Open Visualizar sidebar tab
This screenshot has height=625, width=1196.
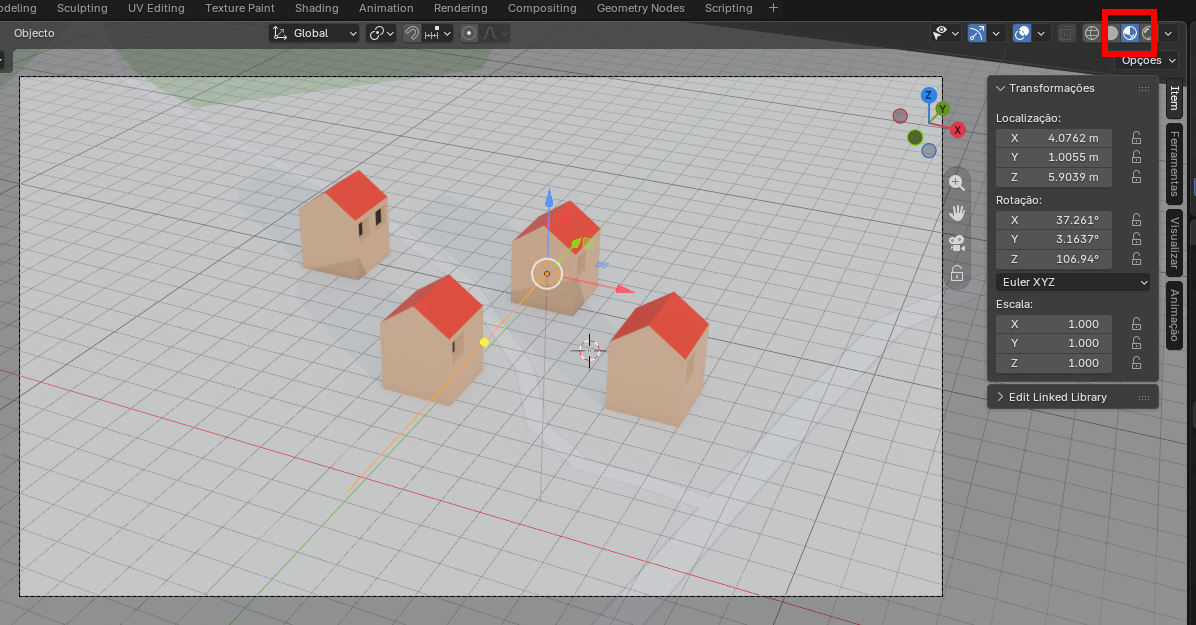[x=1175, y=243]
